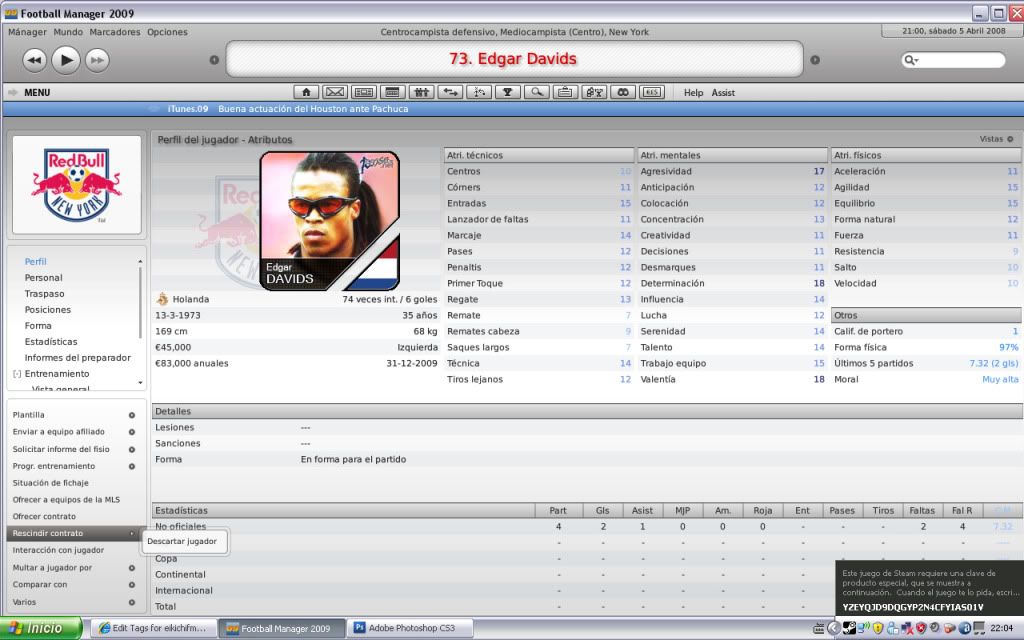Expand the Varios submenu
This screenshot has height=640, width=1024.
(132, 602)
